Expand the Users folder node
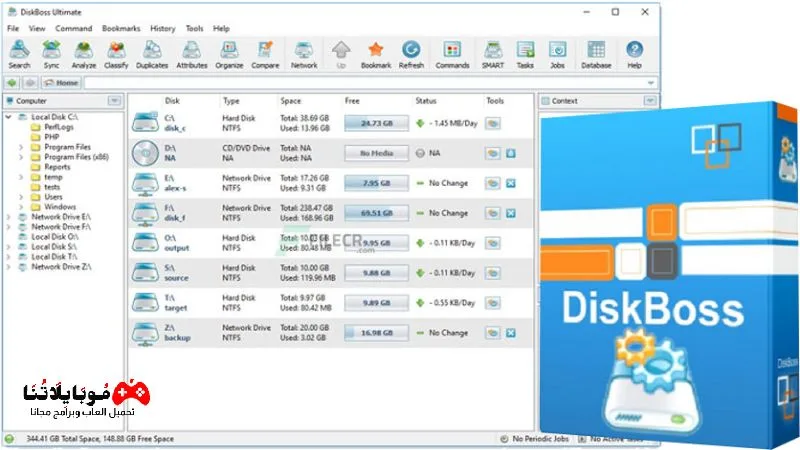Screen dimensions: 800x450 [21, 197]
